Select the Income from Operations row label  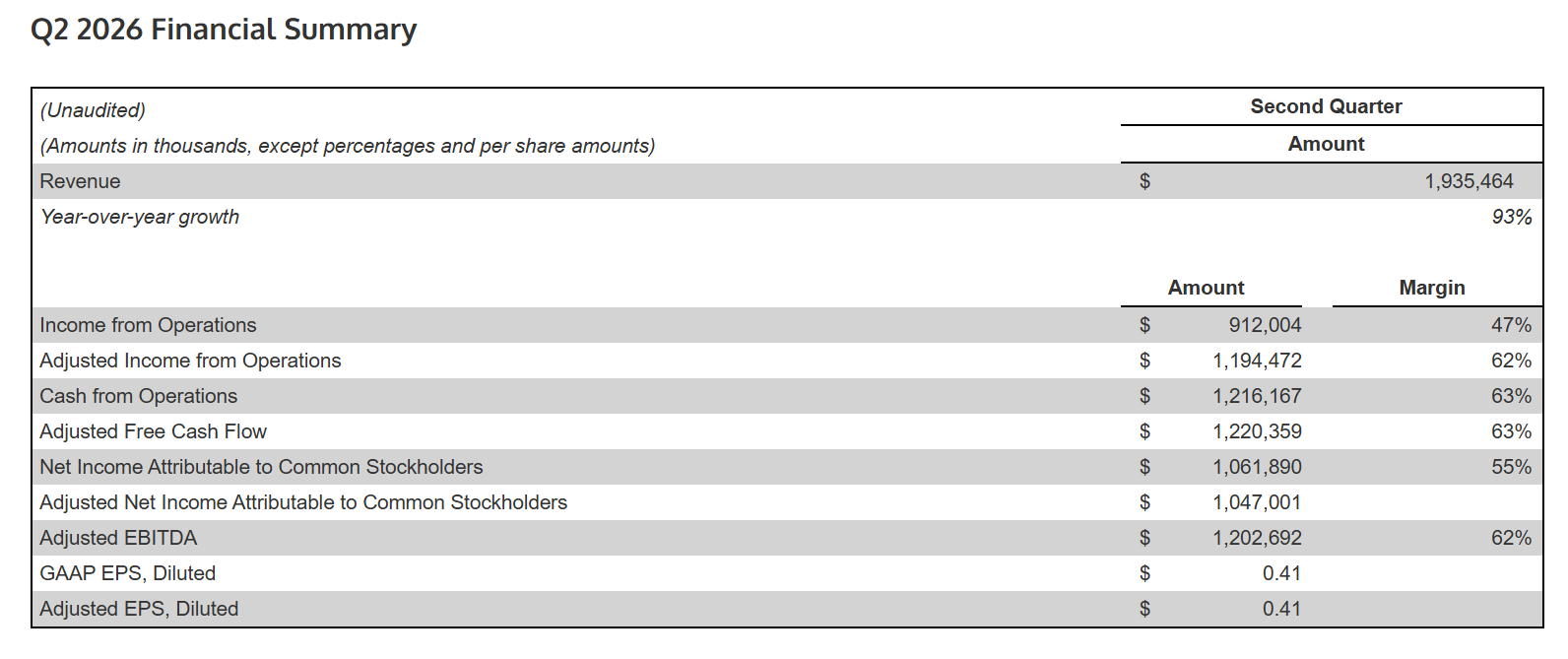(148, 325)
